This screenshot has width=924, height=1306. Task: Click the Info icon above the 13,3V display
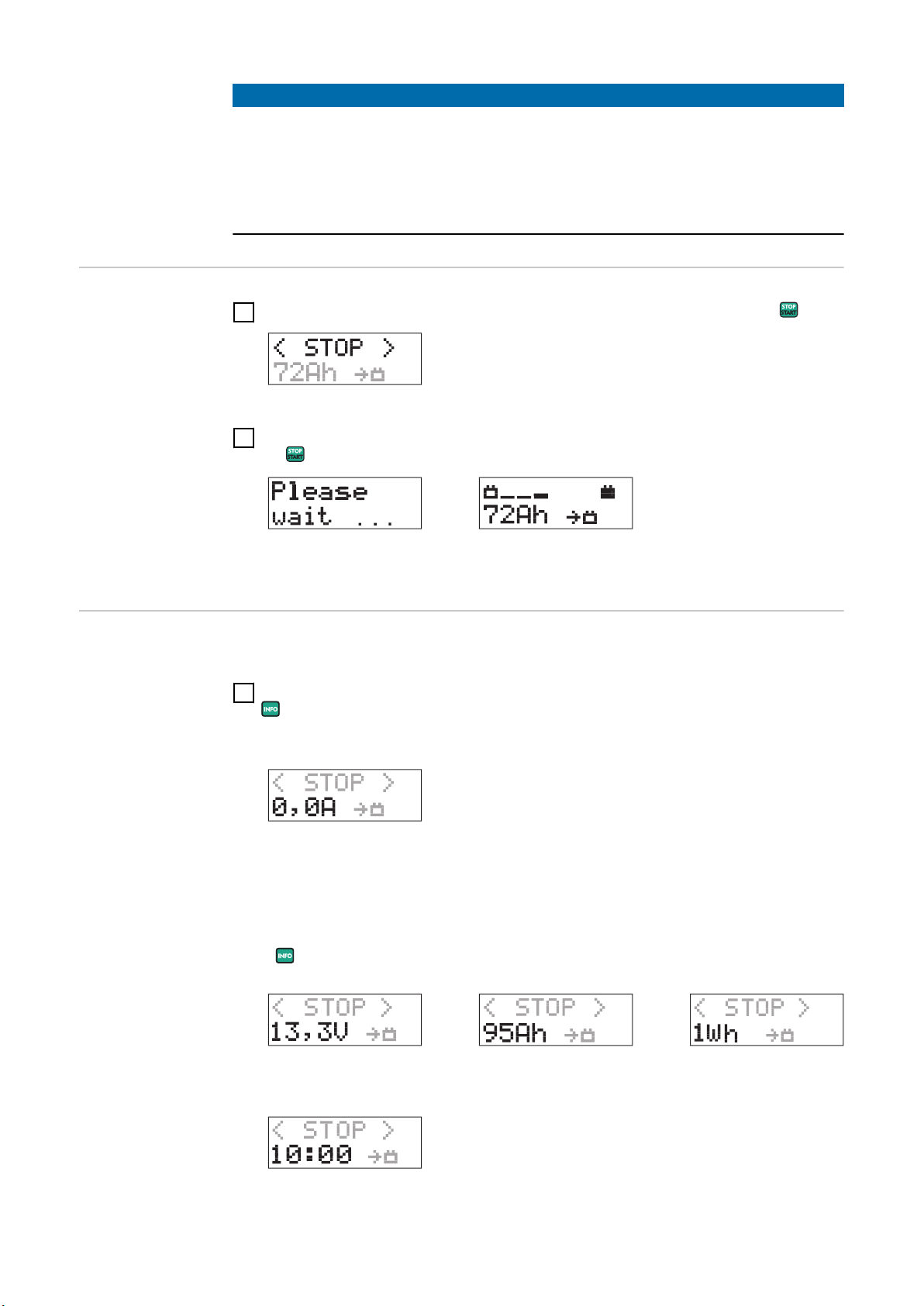tap(285, 956)
